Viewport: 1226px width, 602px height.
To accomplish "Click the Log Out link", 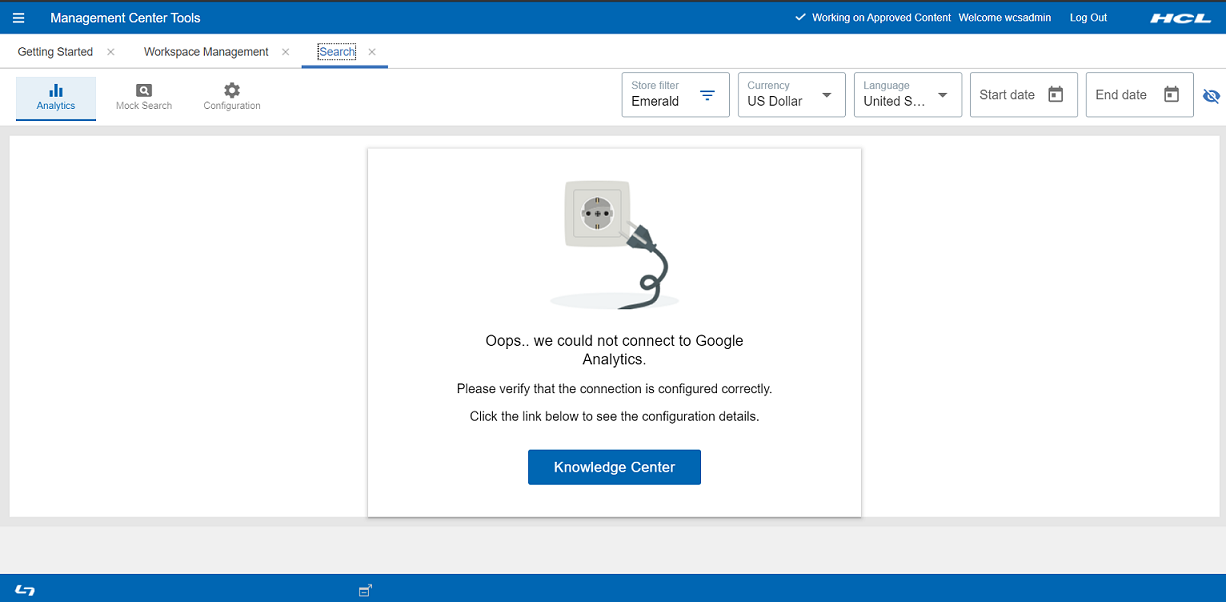I will coord(1088,18).
